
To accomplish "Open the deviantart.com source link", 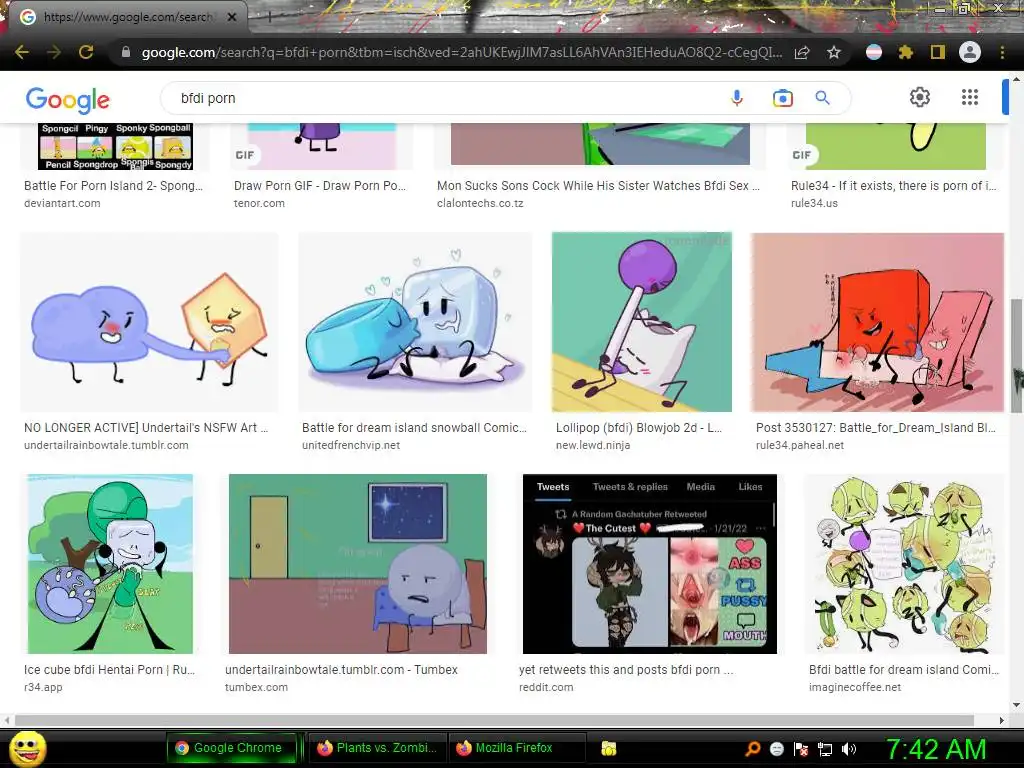I will (x=62, y=203).
